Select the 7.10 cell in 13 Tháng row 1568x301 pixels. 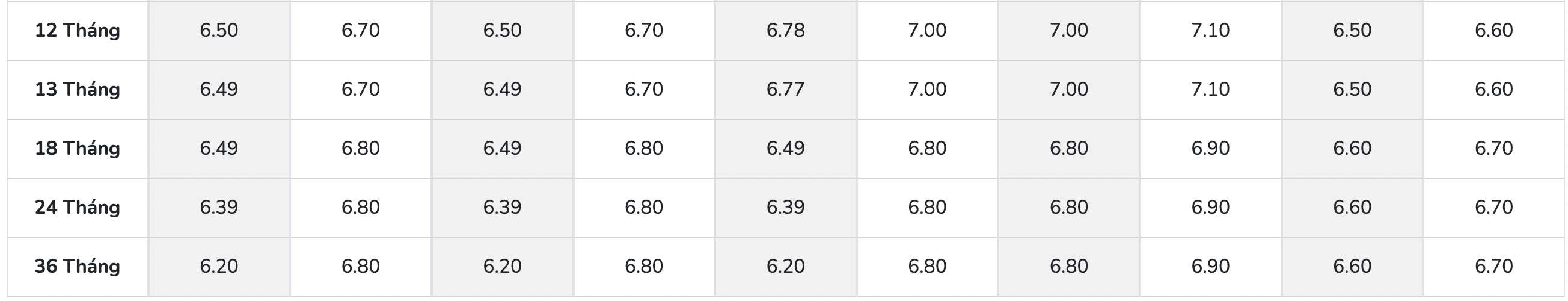[1210, 89]
